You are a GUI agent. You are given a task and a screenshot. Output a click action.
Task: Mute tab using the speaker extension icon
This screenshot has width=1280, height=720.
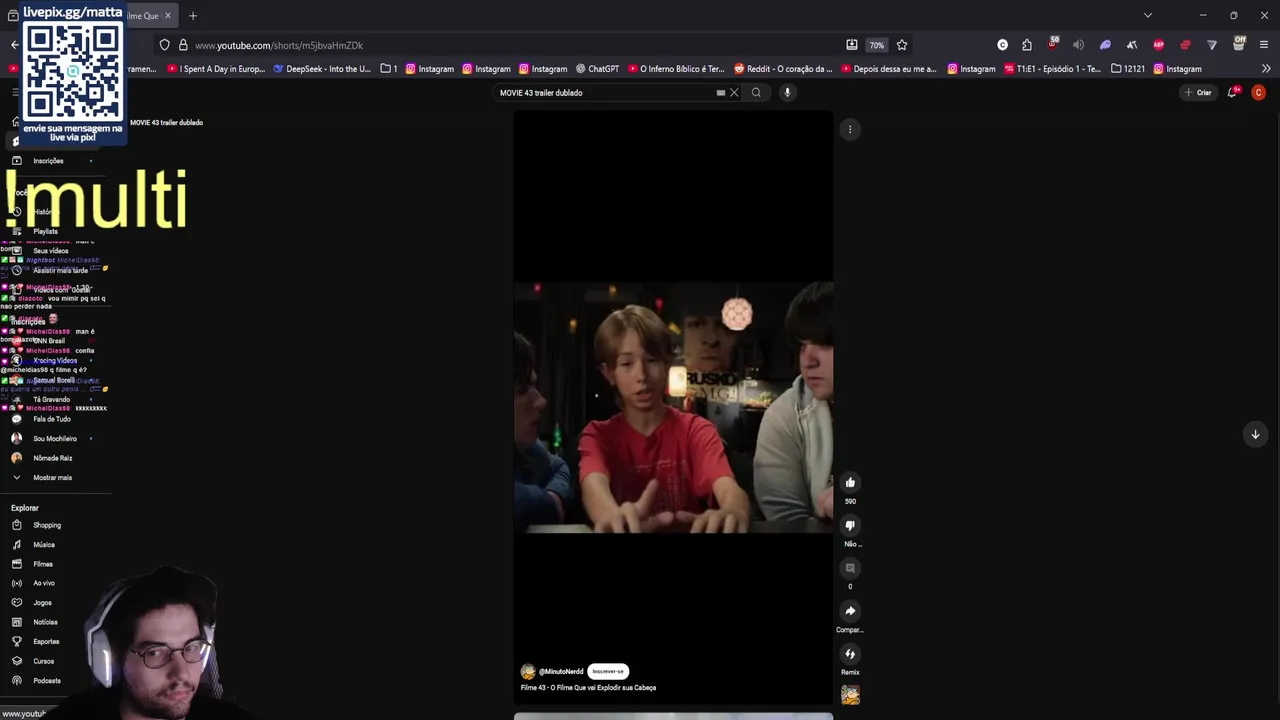pyautogui.click(x=1078, y=45)
